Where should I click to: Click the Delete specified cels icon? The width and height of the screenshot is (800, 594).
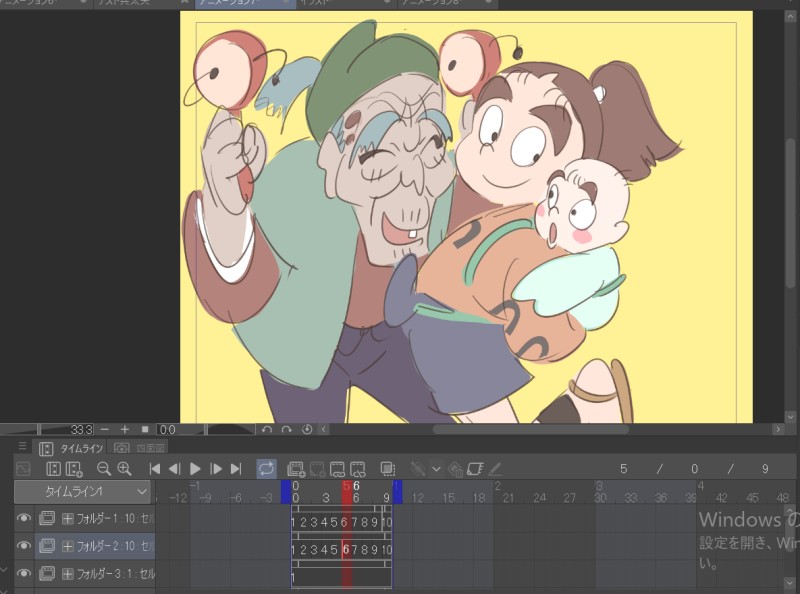click(358, 469)
